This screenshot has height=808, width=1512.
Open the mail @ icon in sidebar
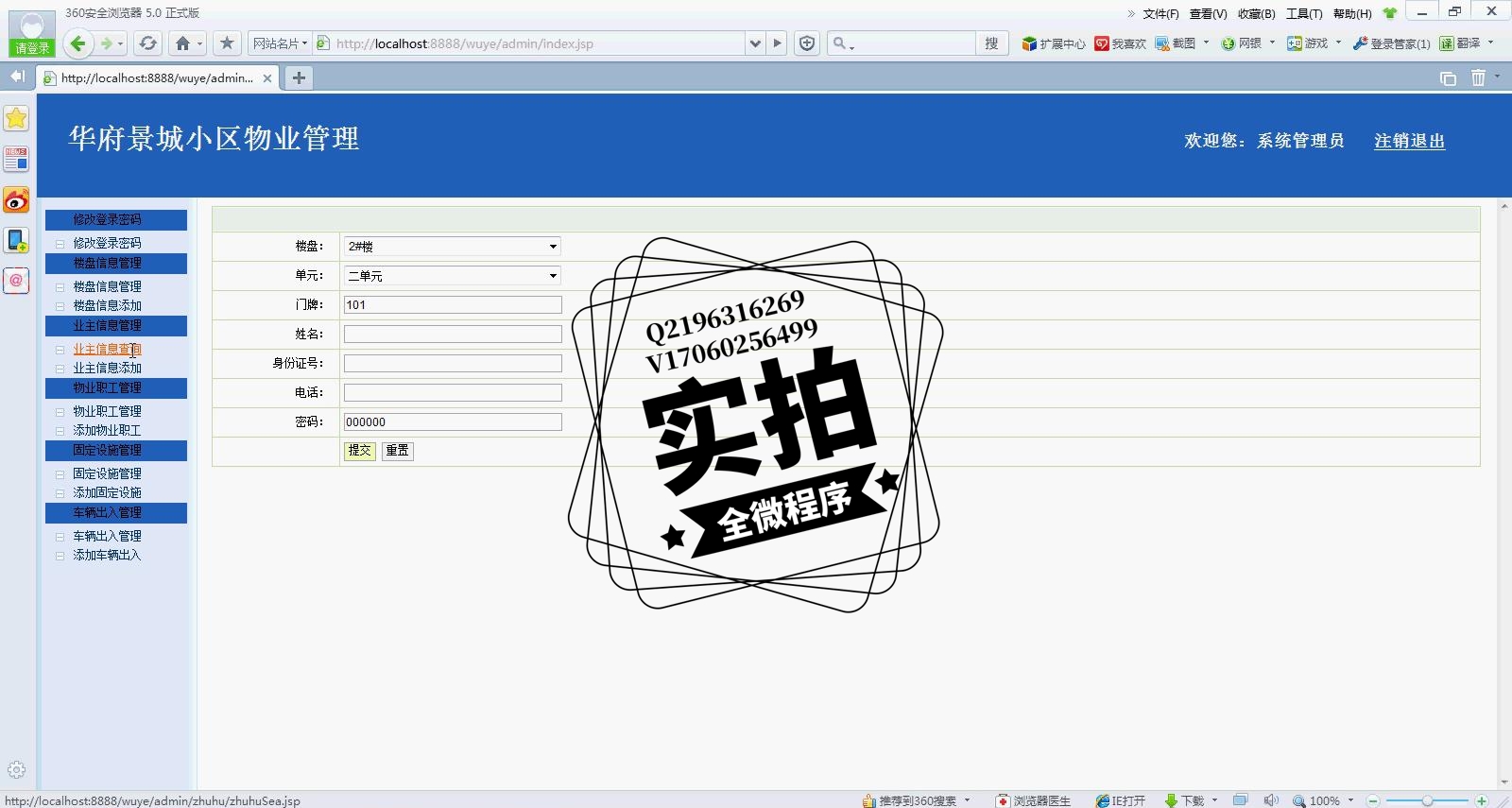[x=16, y=281]
